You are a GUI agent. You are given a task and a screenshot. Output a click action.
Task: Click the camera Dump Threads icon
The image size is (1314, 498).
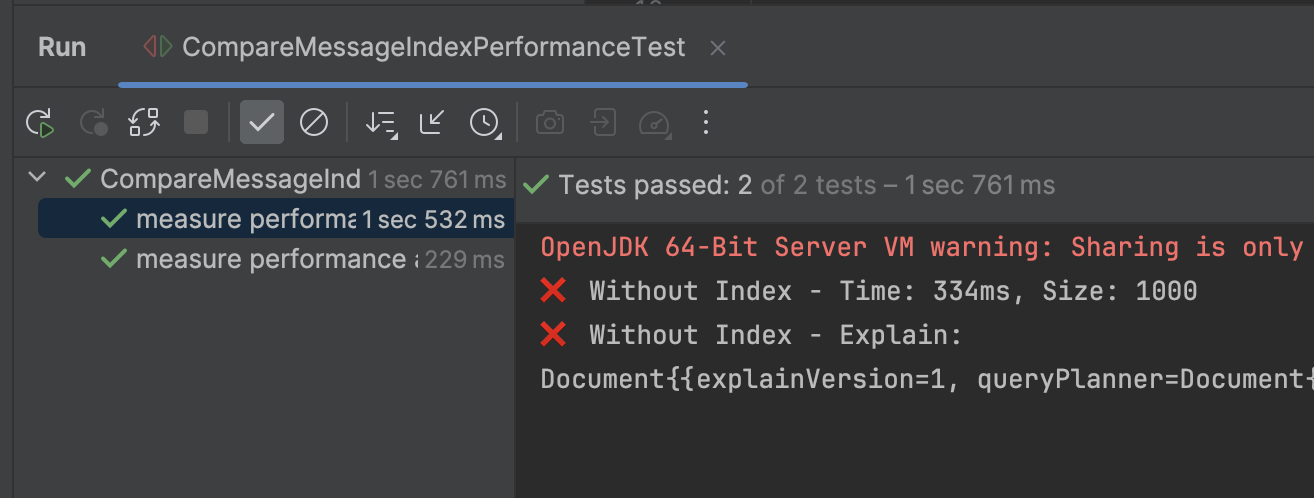(x=549, y=123)
